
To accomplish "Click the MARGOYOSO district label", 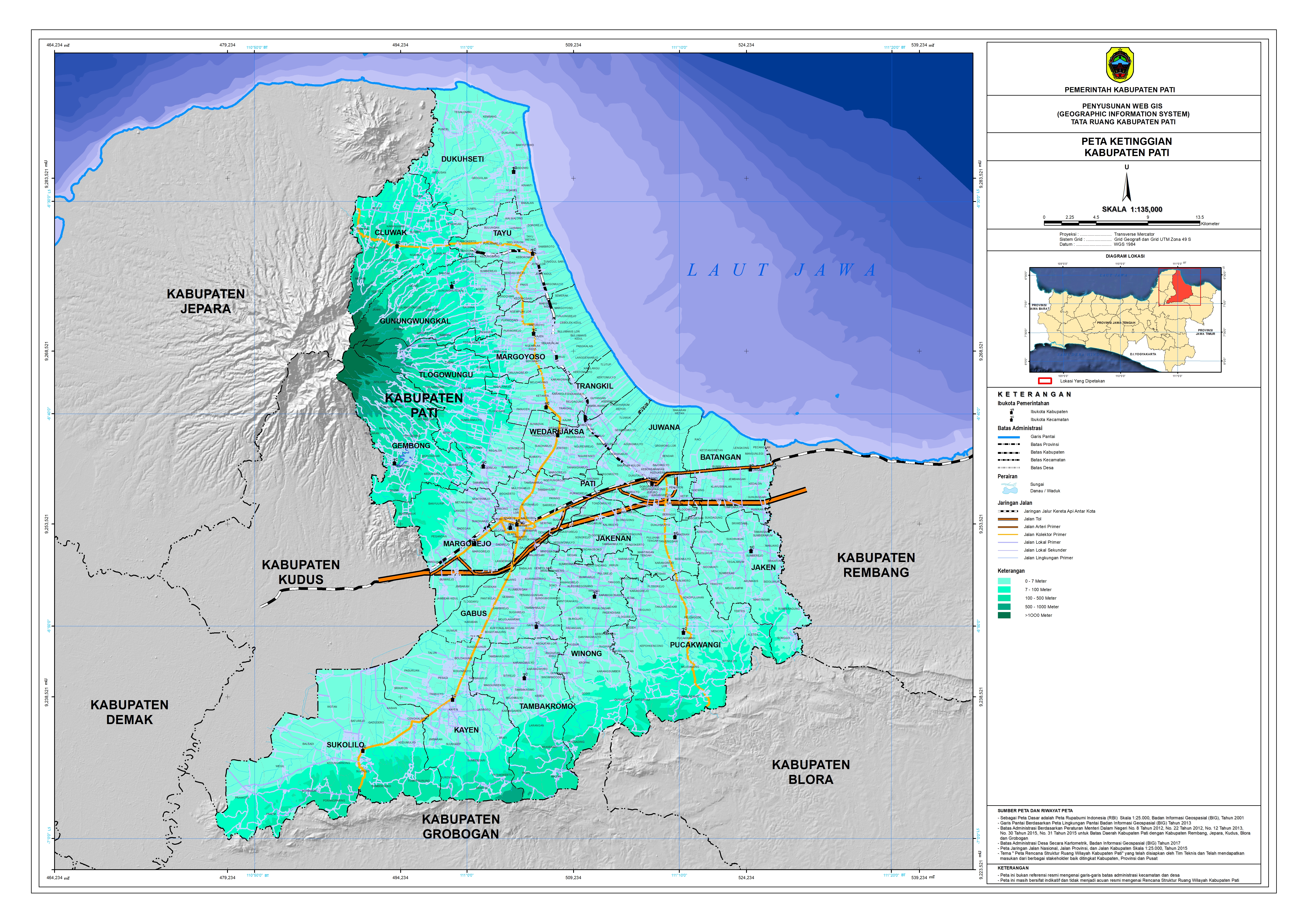I will tap(521, 357).
